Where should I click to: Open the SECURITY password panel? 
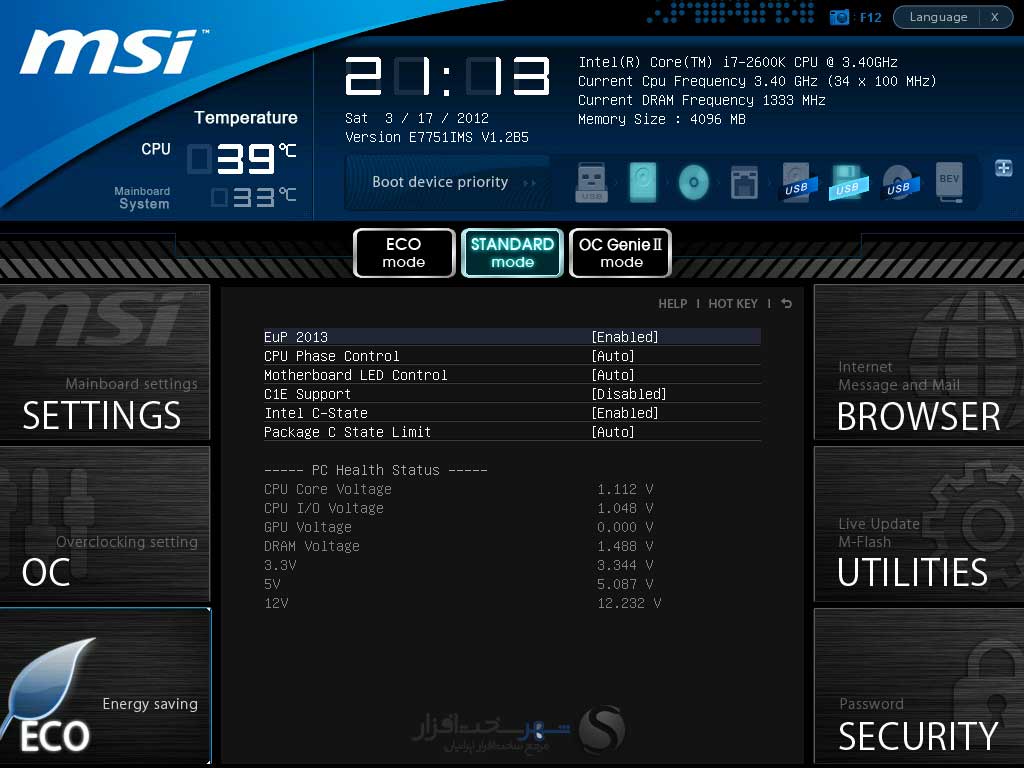pyautogui.click(x=919, y=686)
